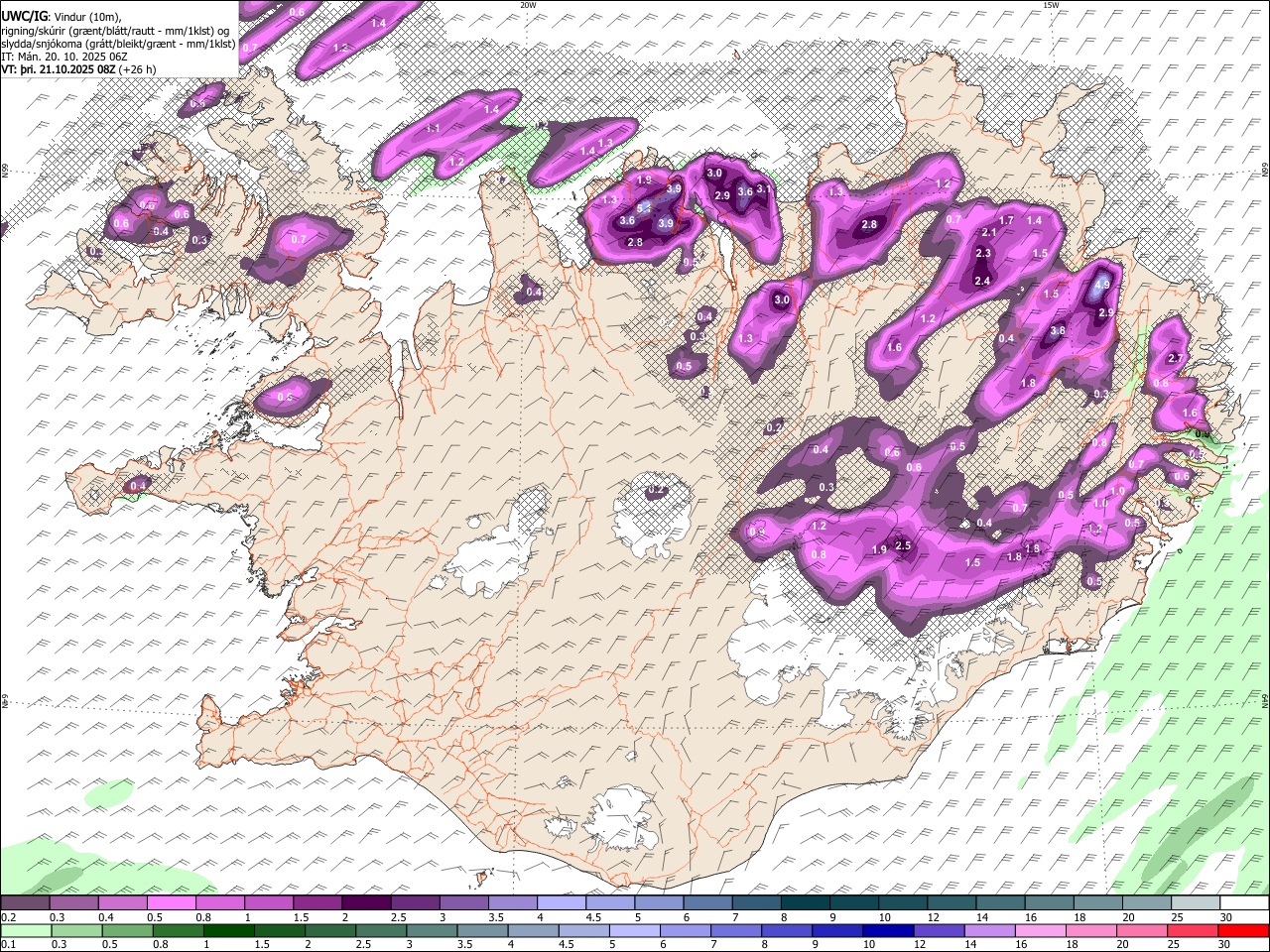
Task: Select the 'VT: þri. 21.10.2025 08Z' text
Action: click(59, 69)
